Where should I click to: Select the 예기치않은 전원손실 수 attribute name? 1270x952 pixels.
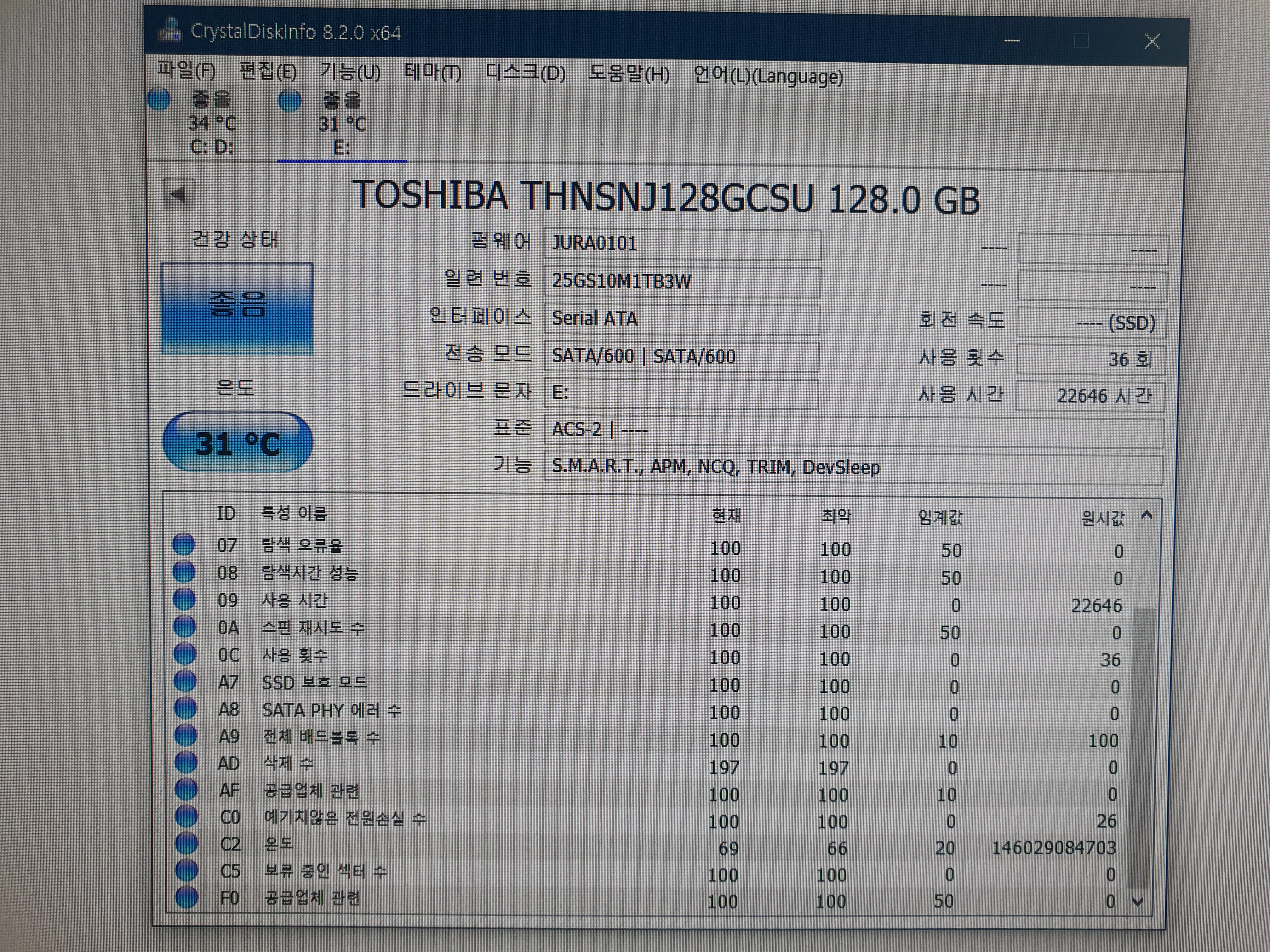pyautogui.click(x=345, y=818)
